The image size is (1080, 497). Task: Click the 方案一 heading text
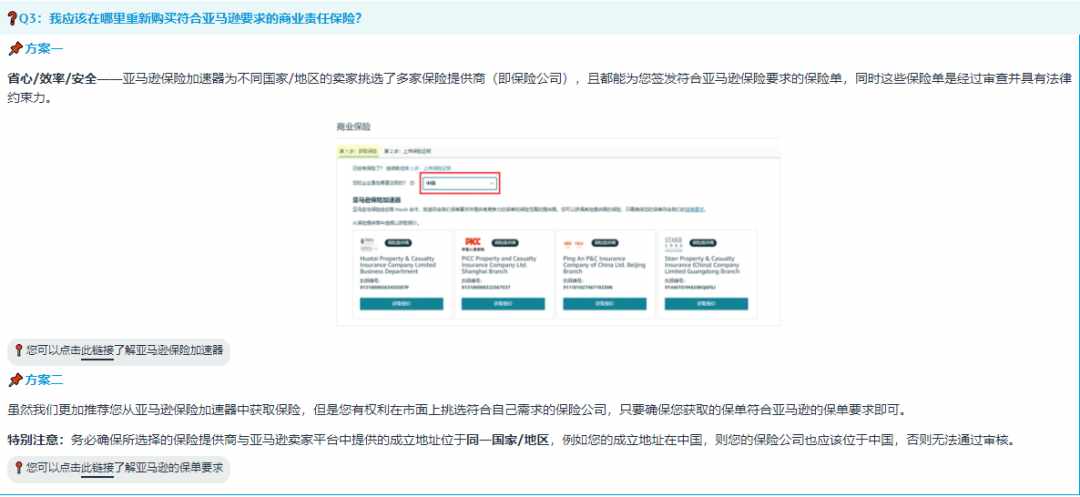pyautogui.click(x=44, y=49)
